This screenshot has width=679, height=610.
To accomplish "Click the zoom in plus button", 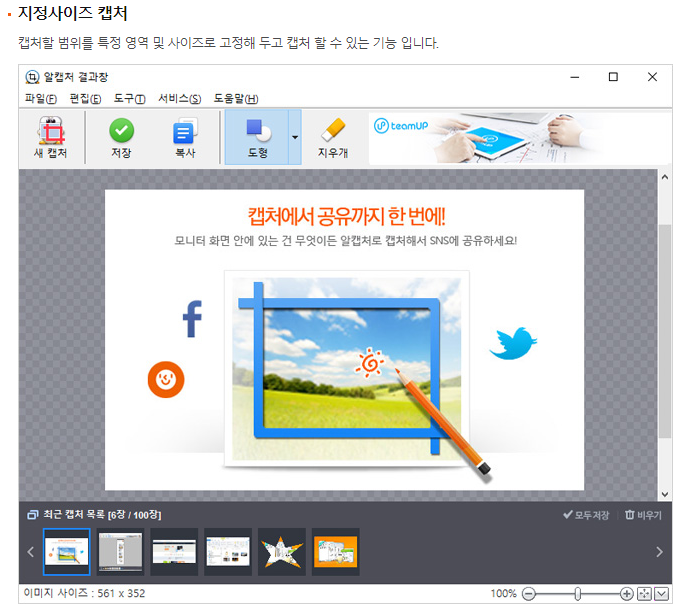I will pyautogui.click(x=626, y=594).
